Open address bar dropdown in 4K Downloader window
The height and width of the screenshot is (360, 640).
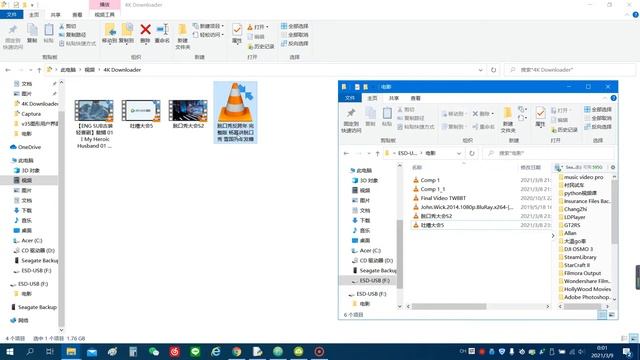click(480, 70)
